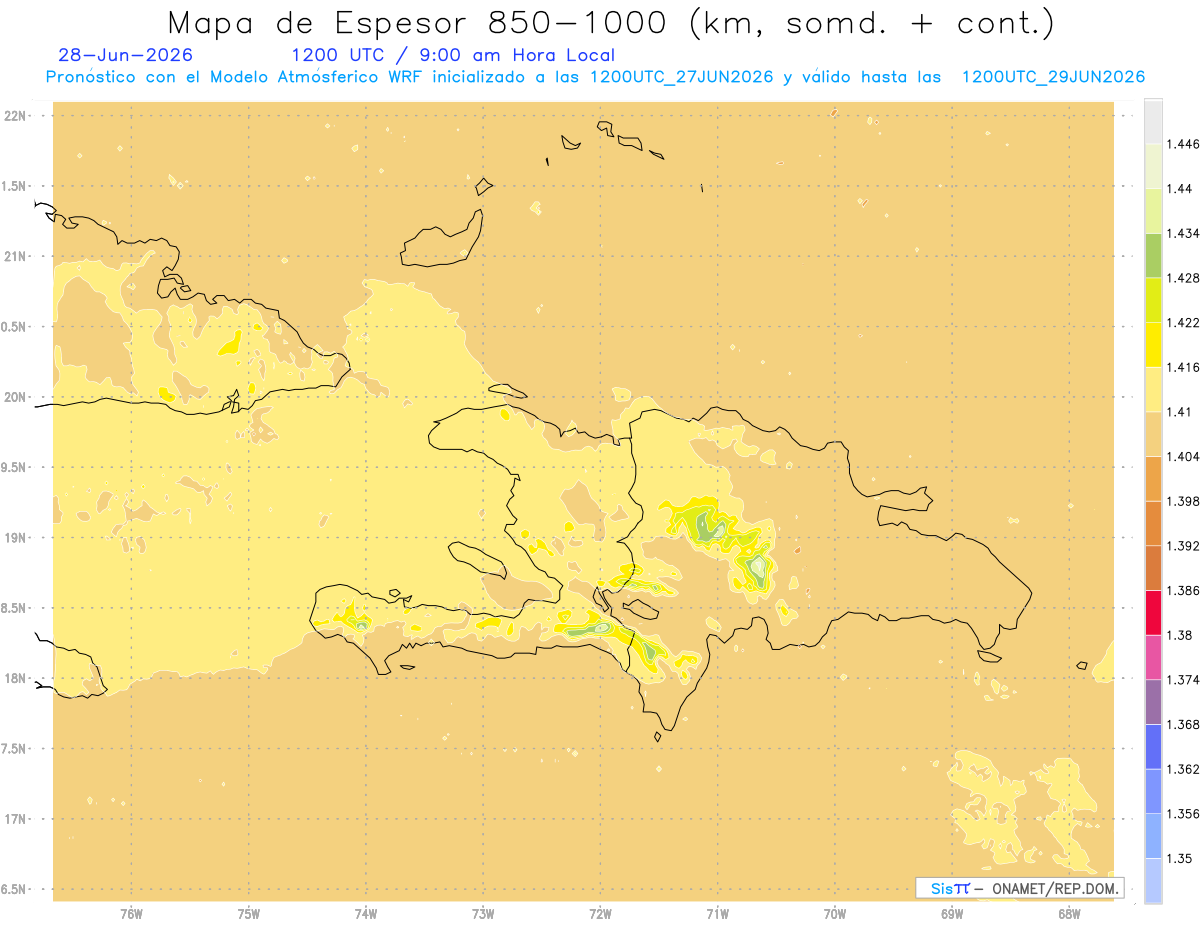Click the 1.41 value on the color scale
Image resolution: width=1200 pixels, height=927 pixels.
[x=1180, y=412]
